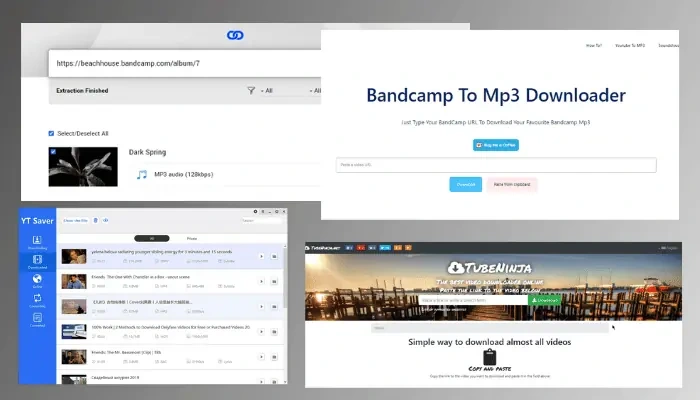The width and height of the screenshot is (700, 400).
Task: Click the Bandcamp downloader URL input field
Action: [x=496, y=165]
